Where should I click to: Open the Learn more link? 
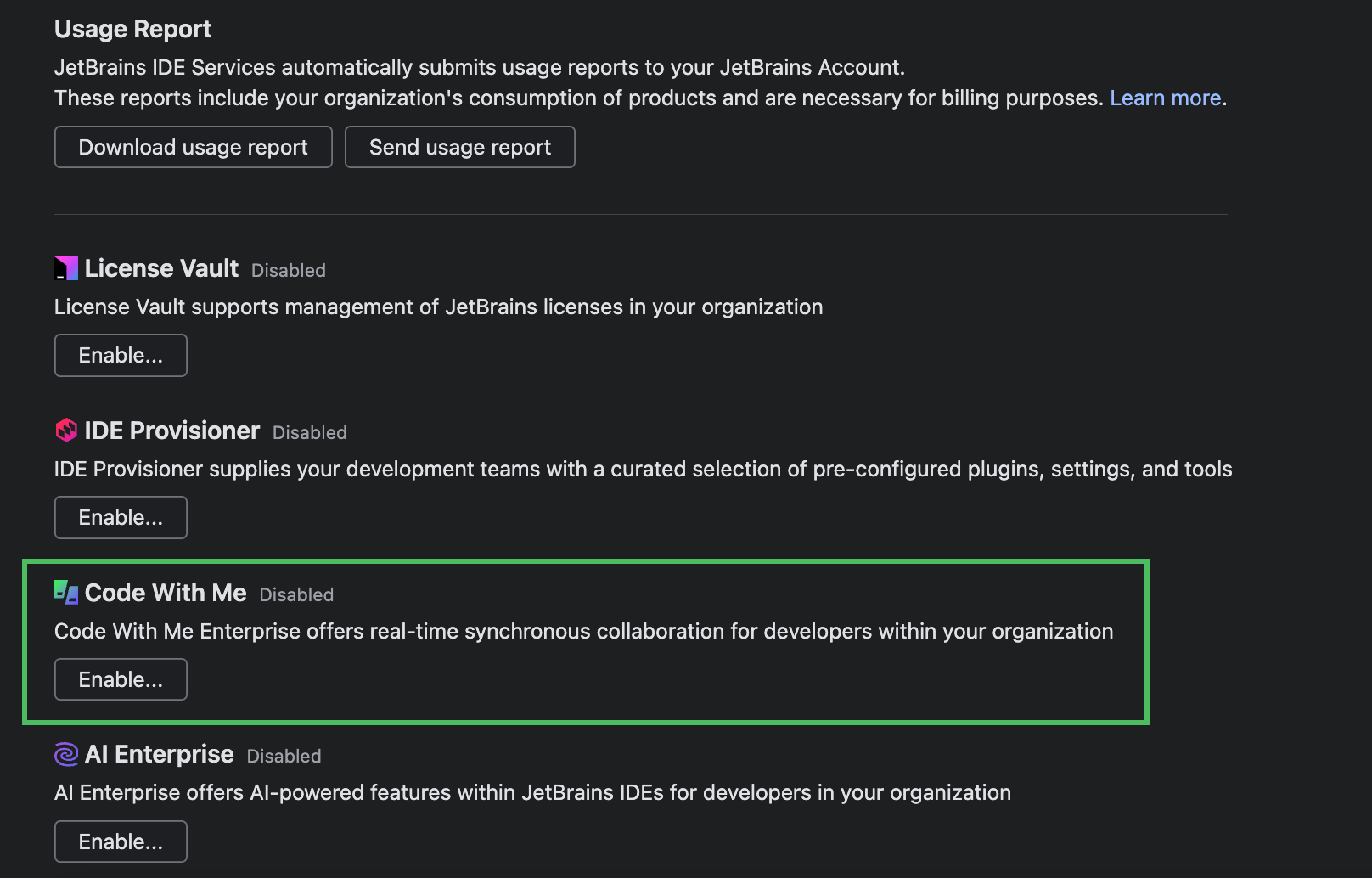[x=1165, y=98]
